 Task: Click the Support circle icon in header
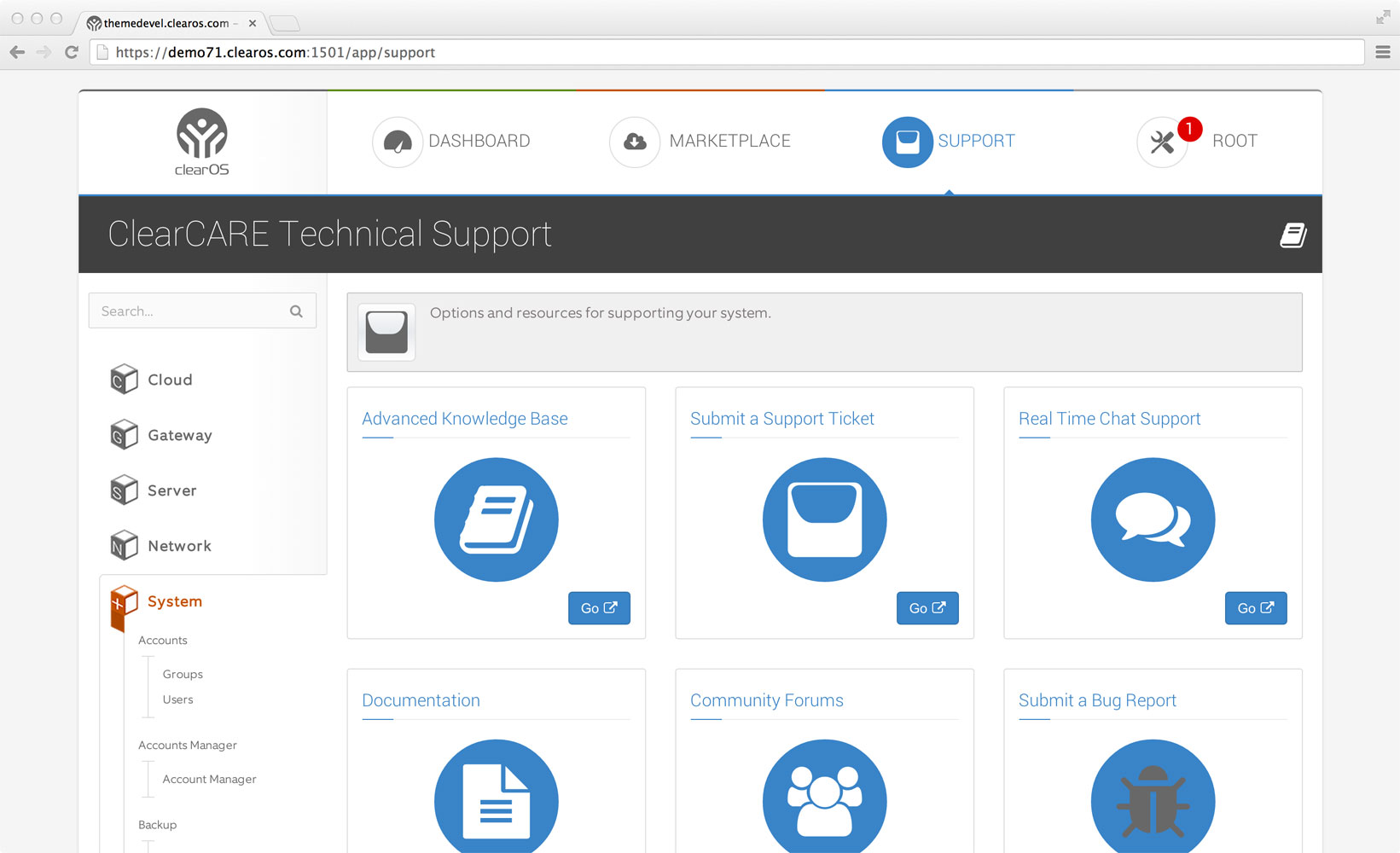click(907, 142)
